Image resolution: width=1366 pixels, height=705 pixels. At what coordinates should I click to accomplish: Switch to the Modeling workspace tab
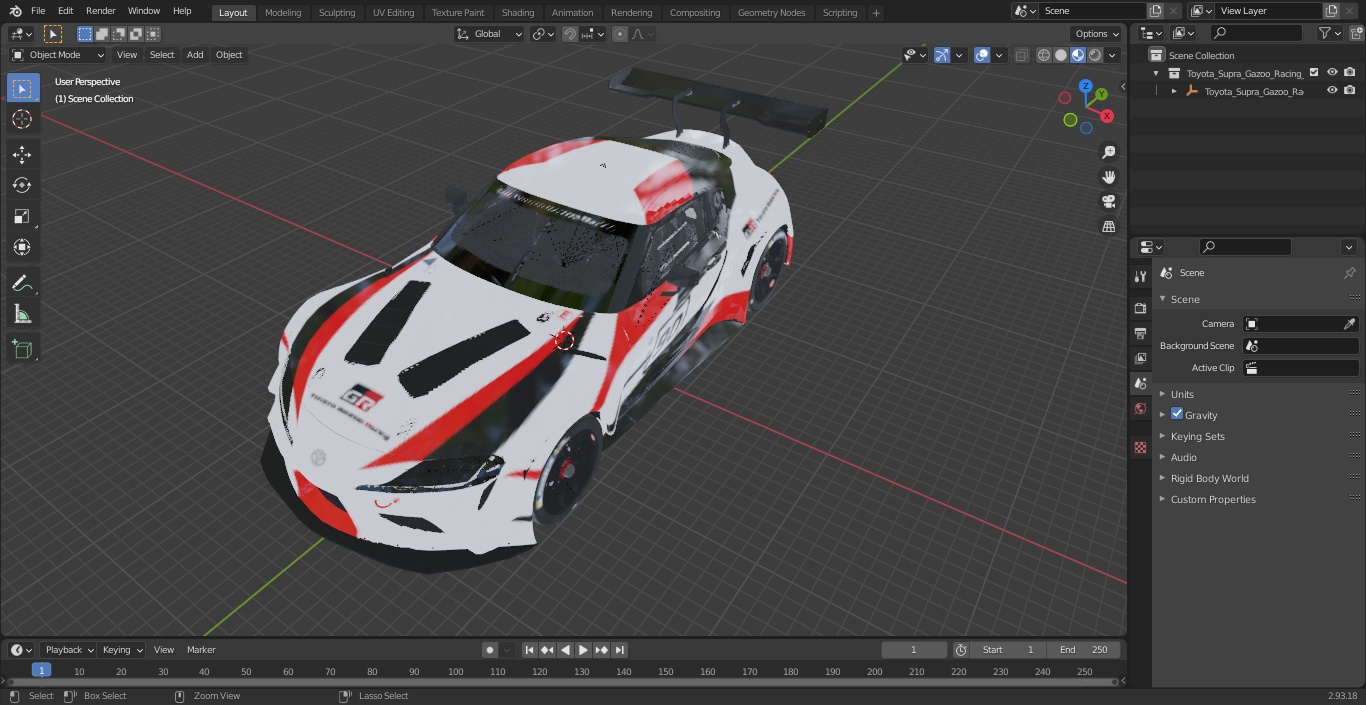(283, 12)
